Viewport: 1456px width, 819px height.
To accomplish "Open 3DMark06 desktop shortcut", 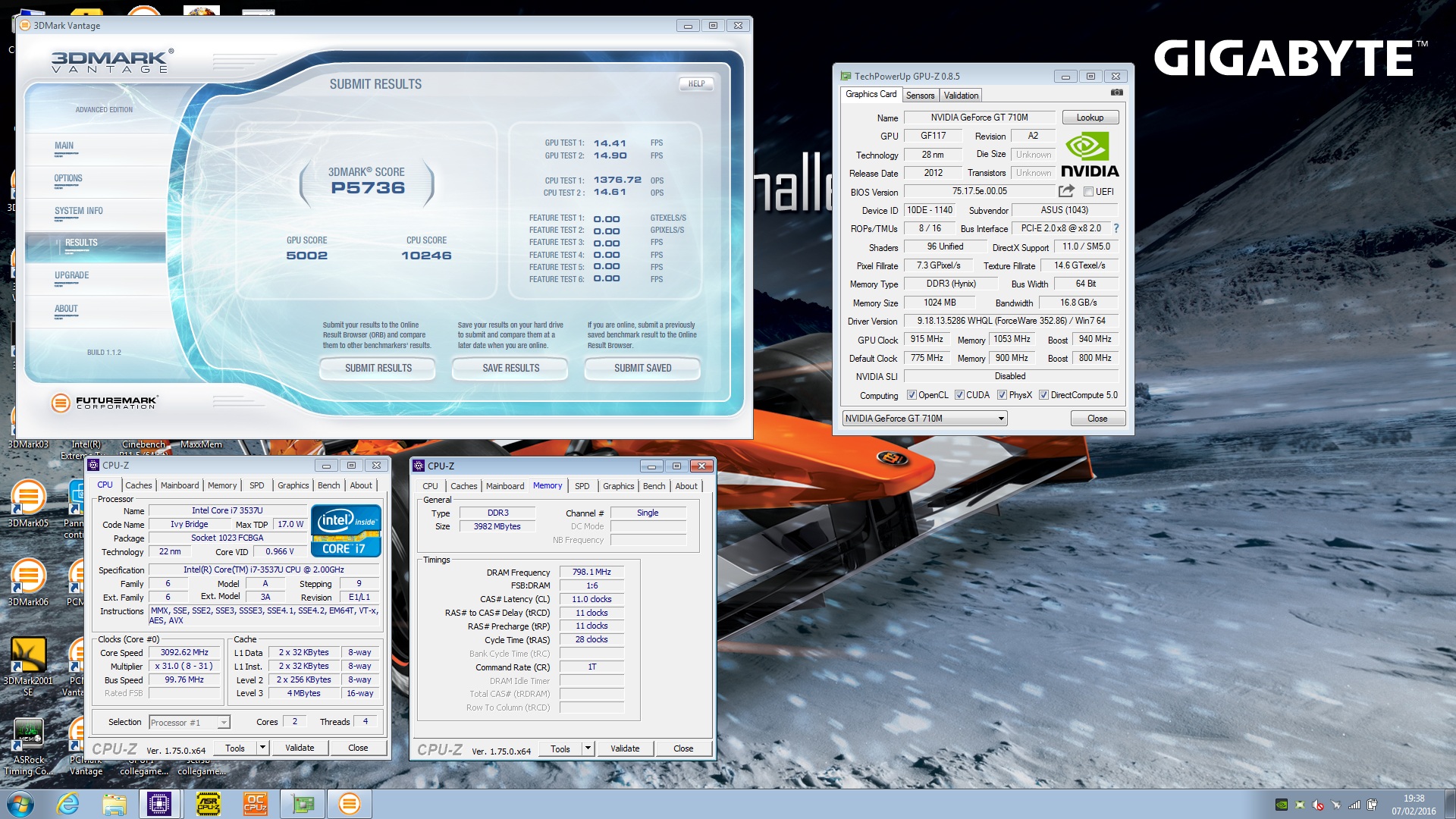I will (x=28, y=582).
